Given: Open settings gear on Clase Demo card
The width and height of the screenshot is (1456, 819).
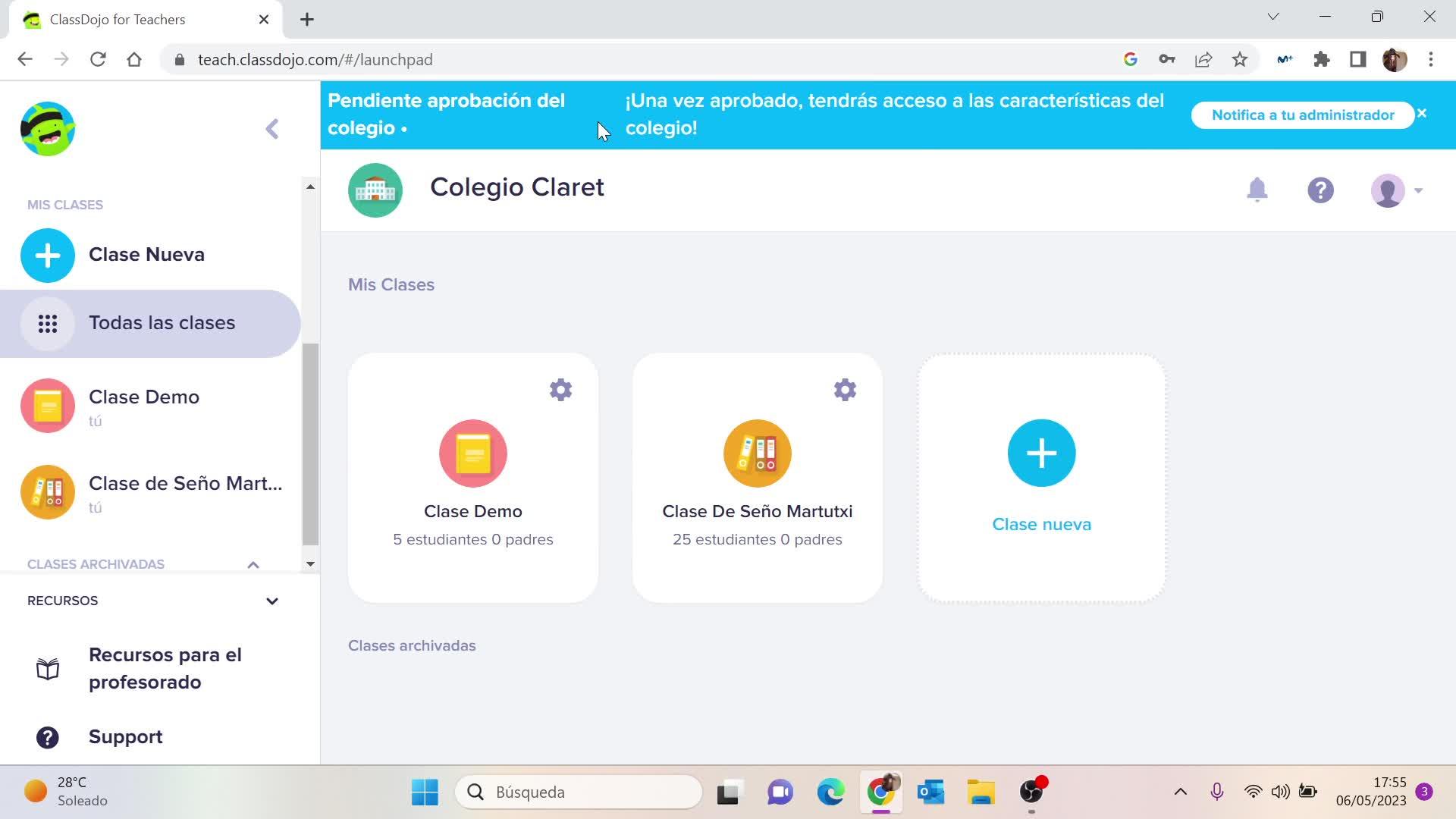Looking at the screenshot, I should point(560,390).
